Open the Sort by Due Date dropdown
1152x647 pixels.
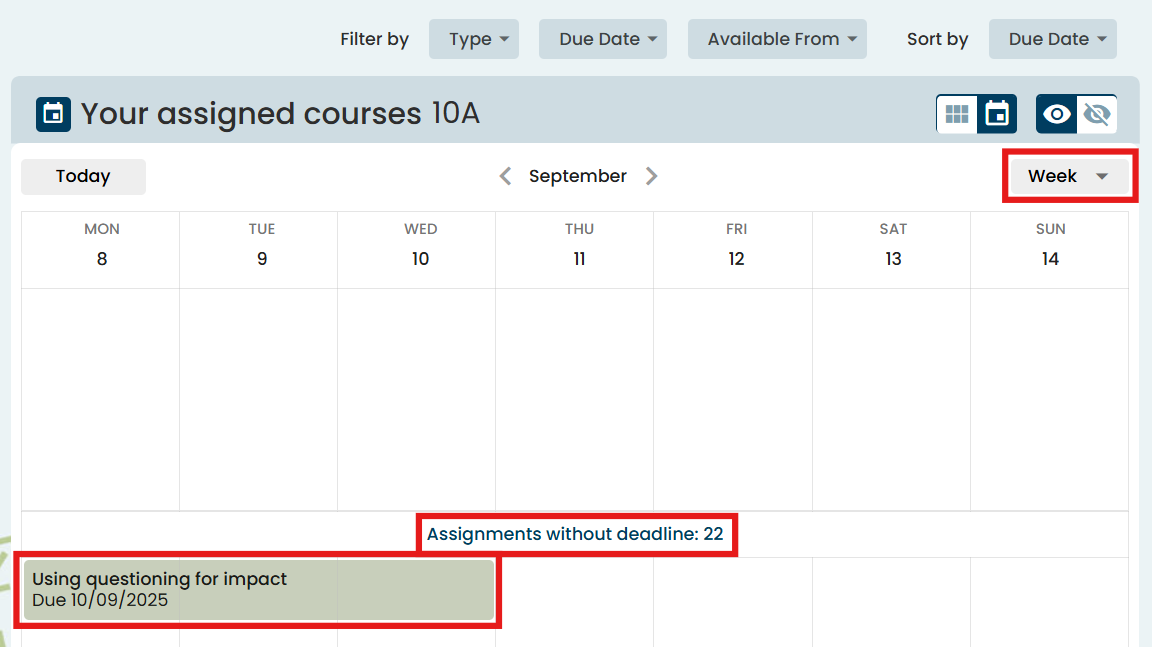click(1052, 39)
